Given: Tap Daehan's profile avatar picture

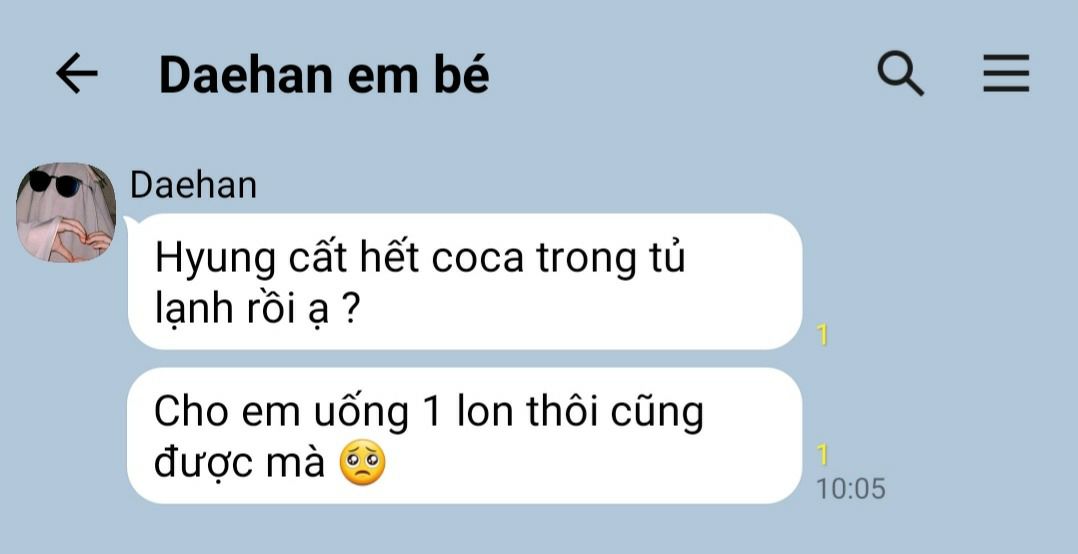Looking at the screenshot, I should tap(65, 212).
